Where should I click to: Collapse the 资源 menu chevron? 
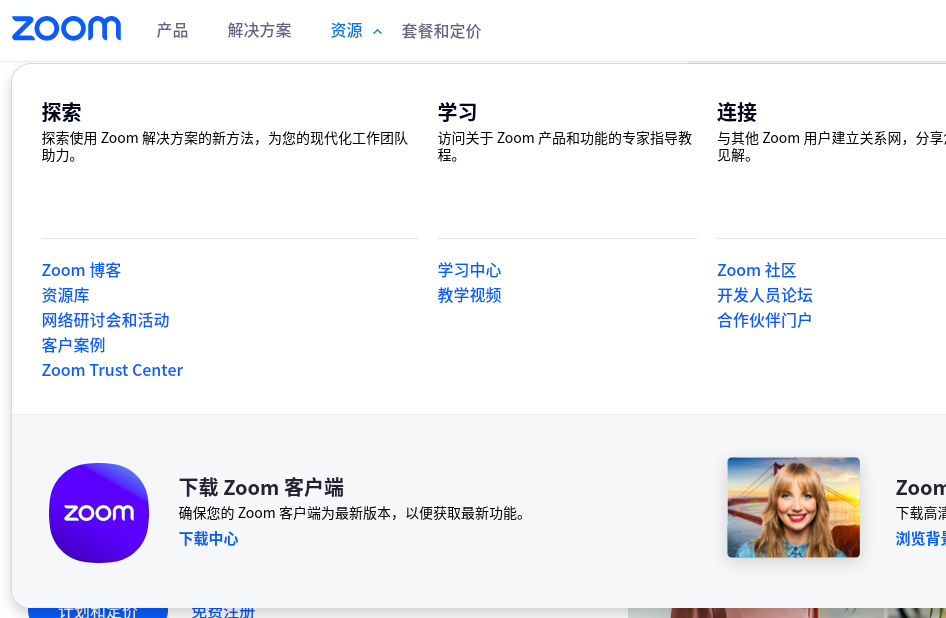pos(377,32)
